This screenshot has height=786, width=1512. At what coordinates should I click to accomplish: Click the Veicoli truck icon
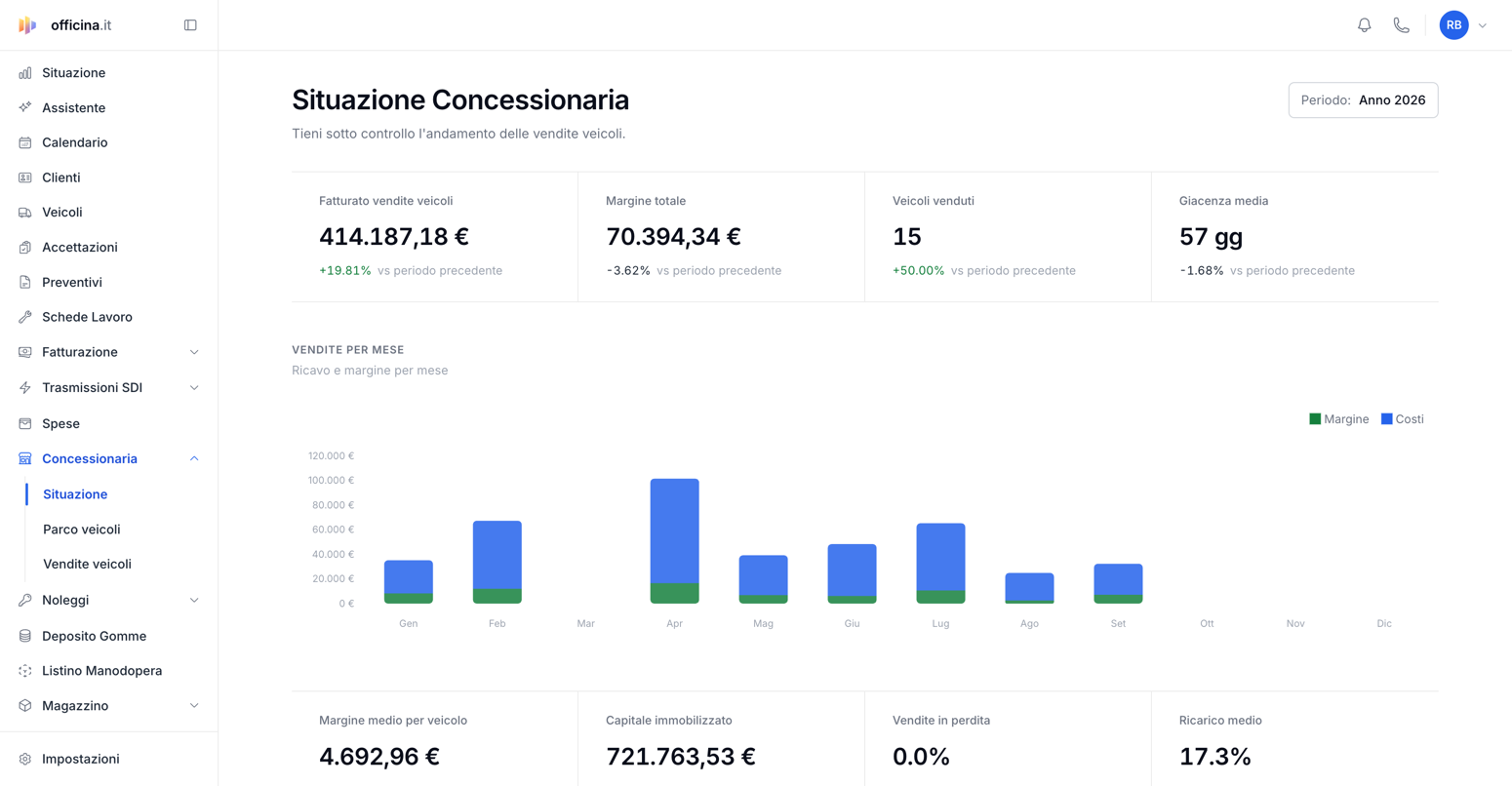[25, 212]
